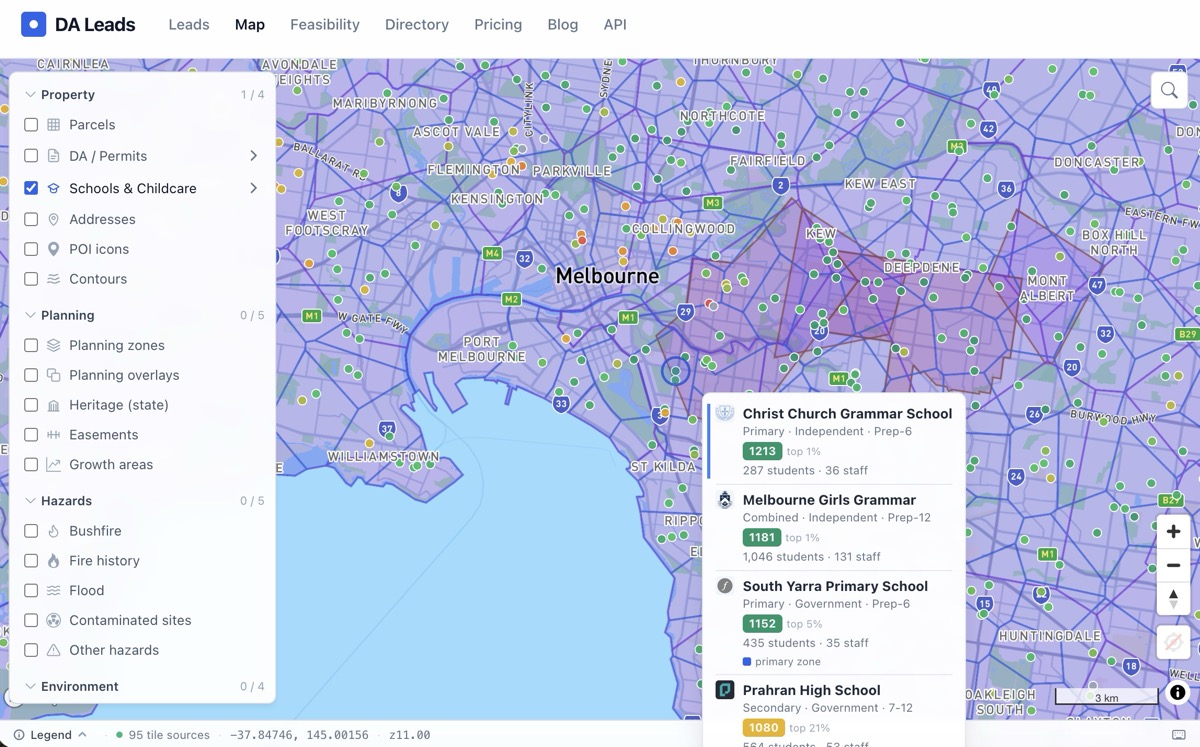Click the yellow 1080 score badge

(x=763, y=728)
